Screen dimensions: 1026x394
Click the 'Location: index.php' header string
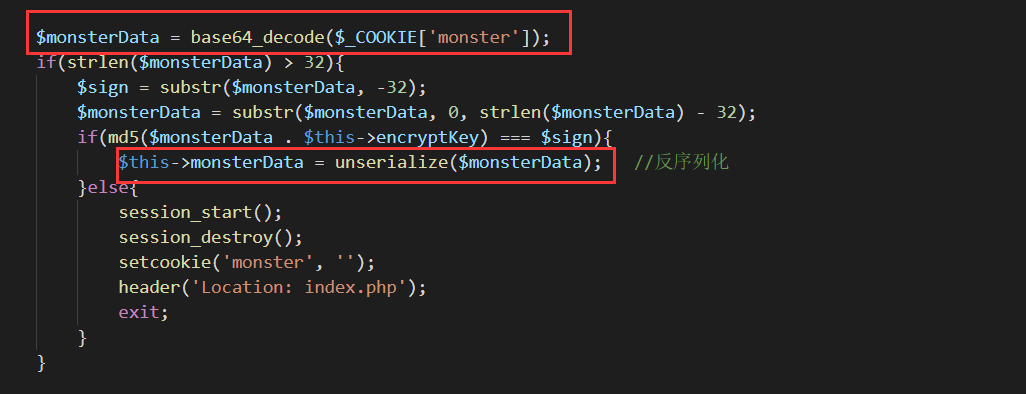(304, 287)
